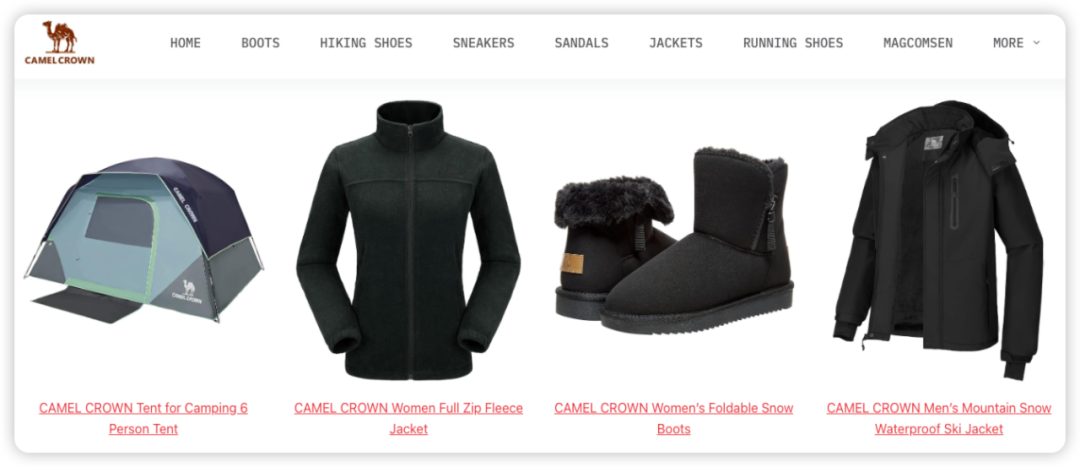Open the MAGCOMSEN brand page
Image resolution: width=1080 pixels, height=467 pixels.
(918, 43)
